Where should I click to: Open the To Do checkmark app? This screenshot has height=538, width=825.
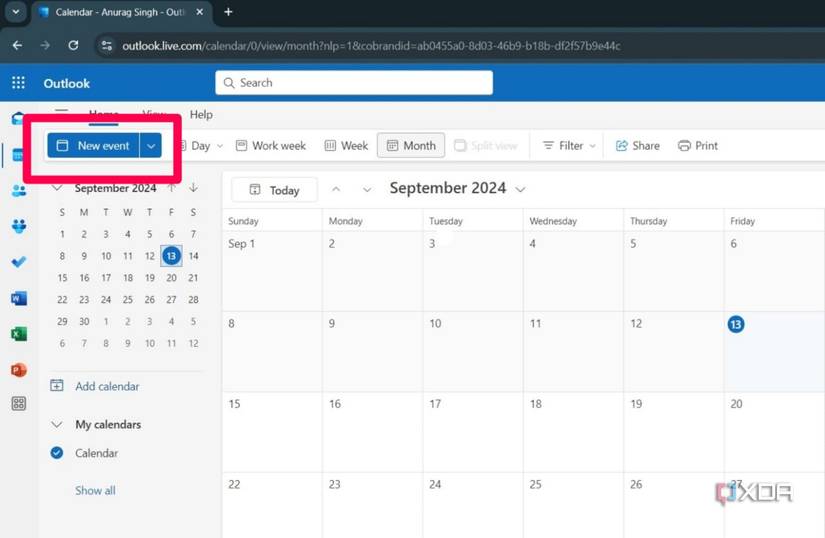tap(19, 261)
